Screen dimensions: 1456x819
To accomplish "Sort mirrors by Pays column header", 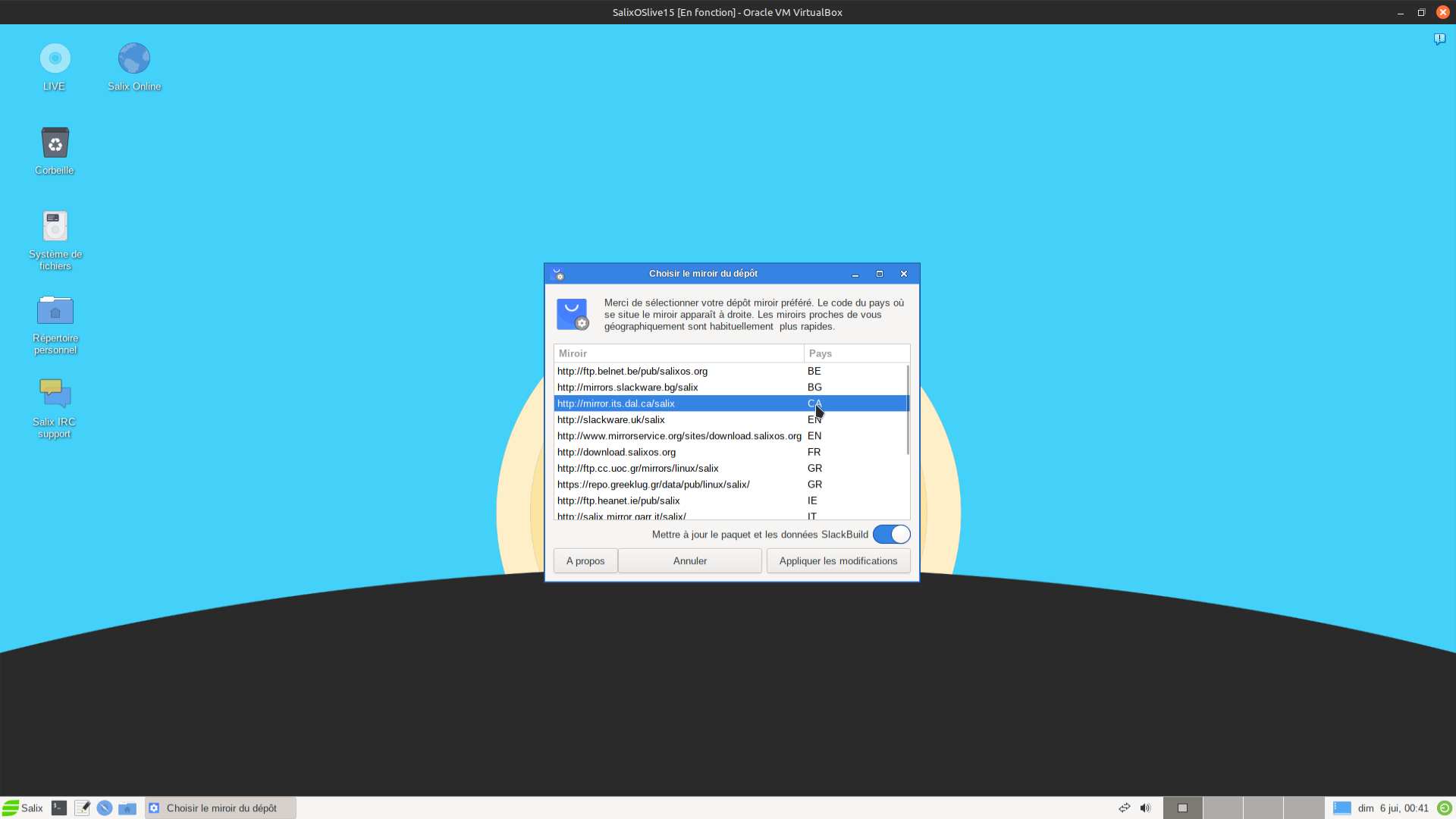I will [855, 353].
